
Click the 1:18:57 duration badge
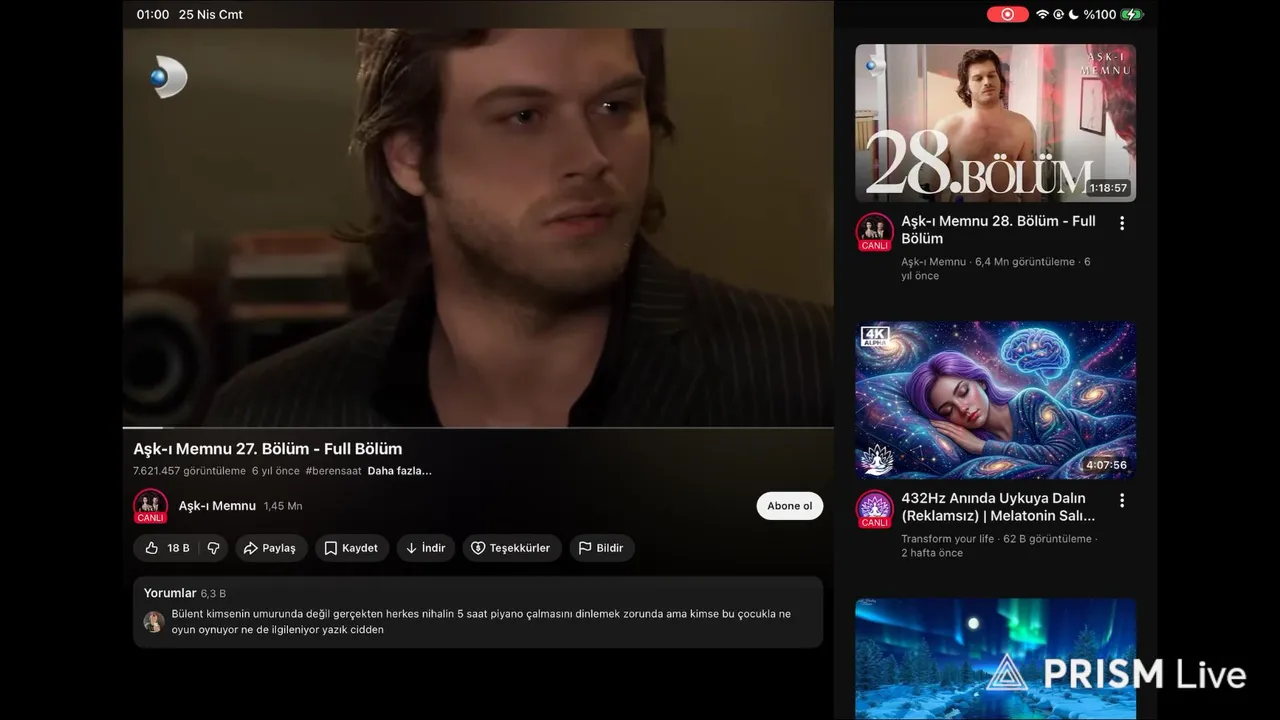pos(1108,188)
